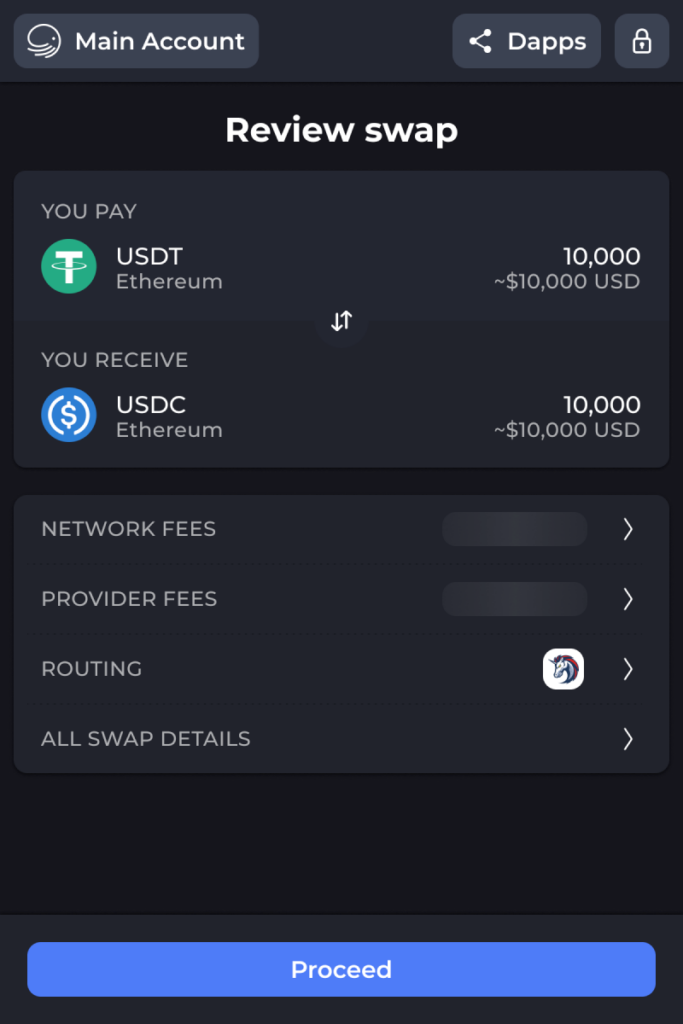The image size is (683, 1024).
Task: Click the ~$10,000 USD receive value
Action: (x=567, y=430)
